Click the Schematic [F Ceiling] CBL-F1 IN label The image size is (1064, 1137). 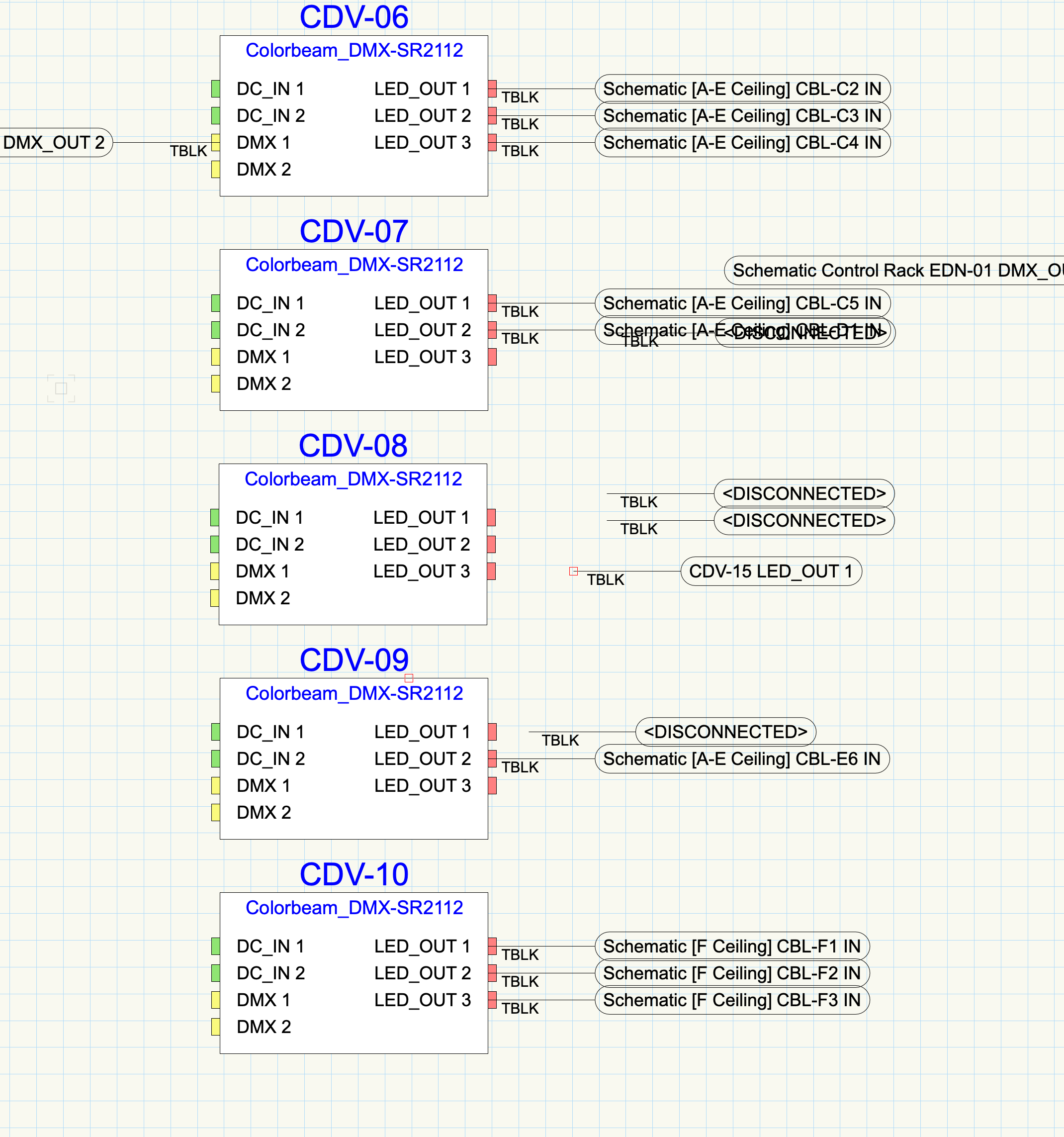click(731, 947)
